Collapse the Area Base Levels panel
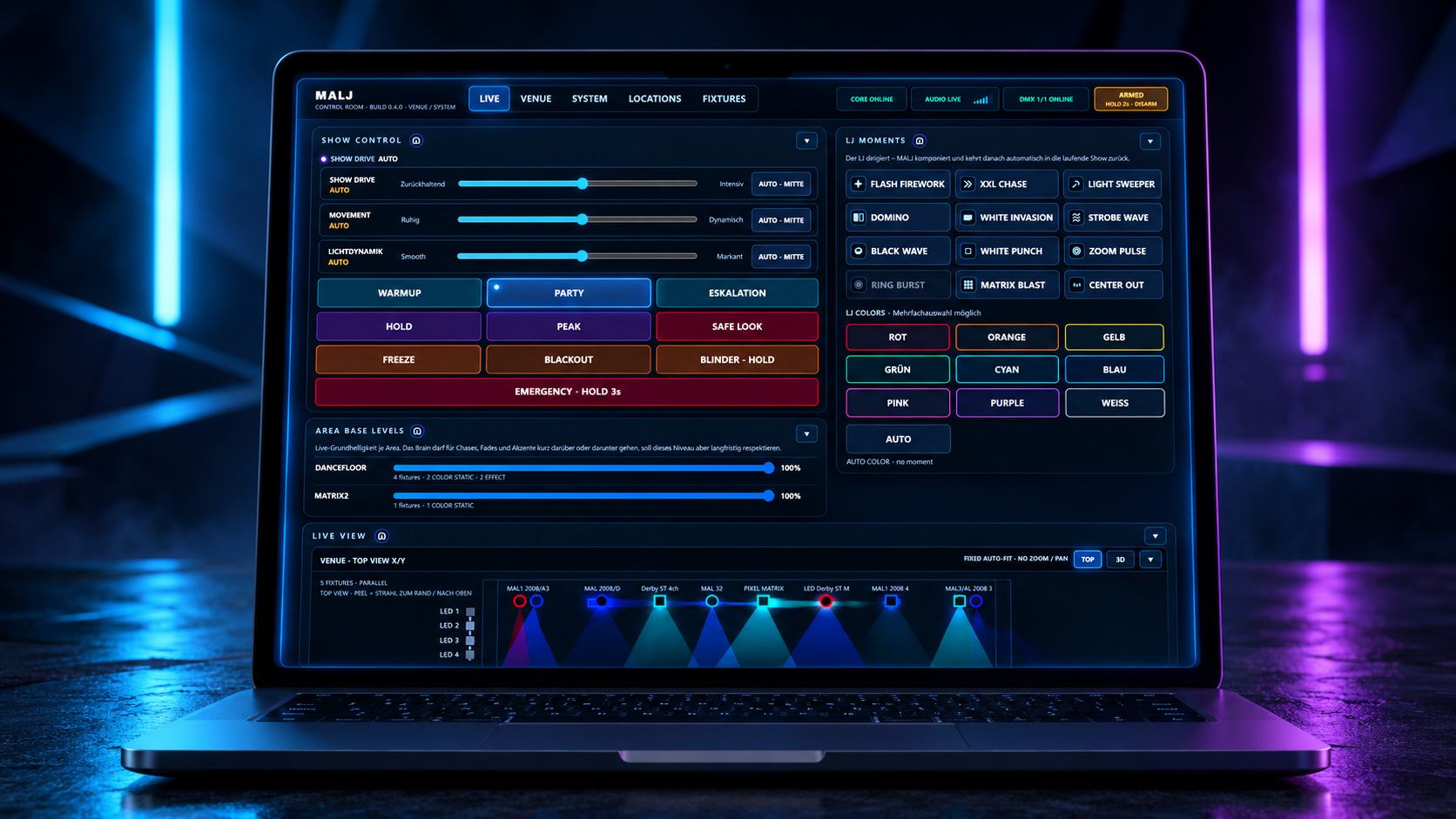 tap(806, 433)
